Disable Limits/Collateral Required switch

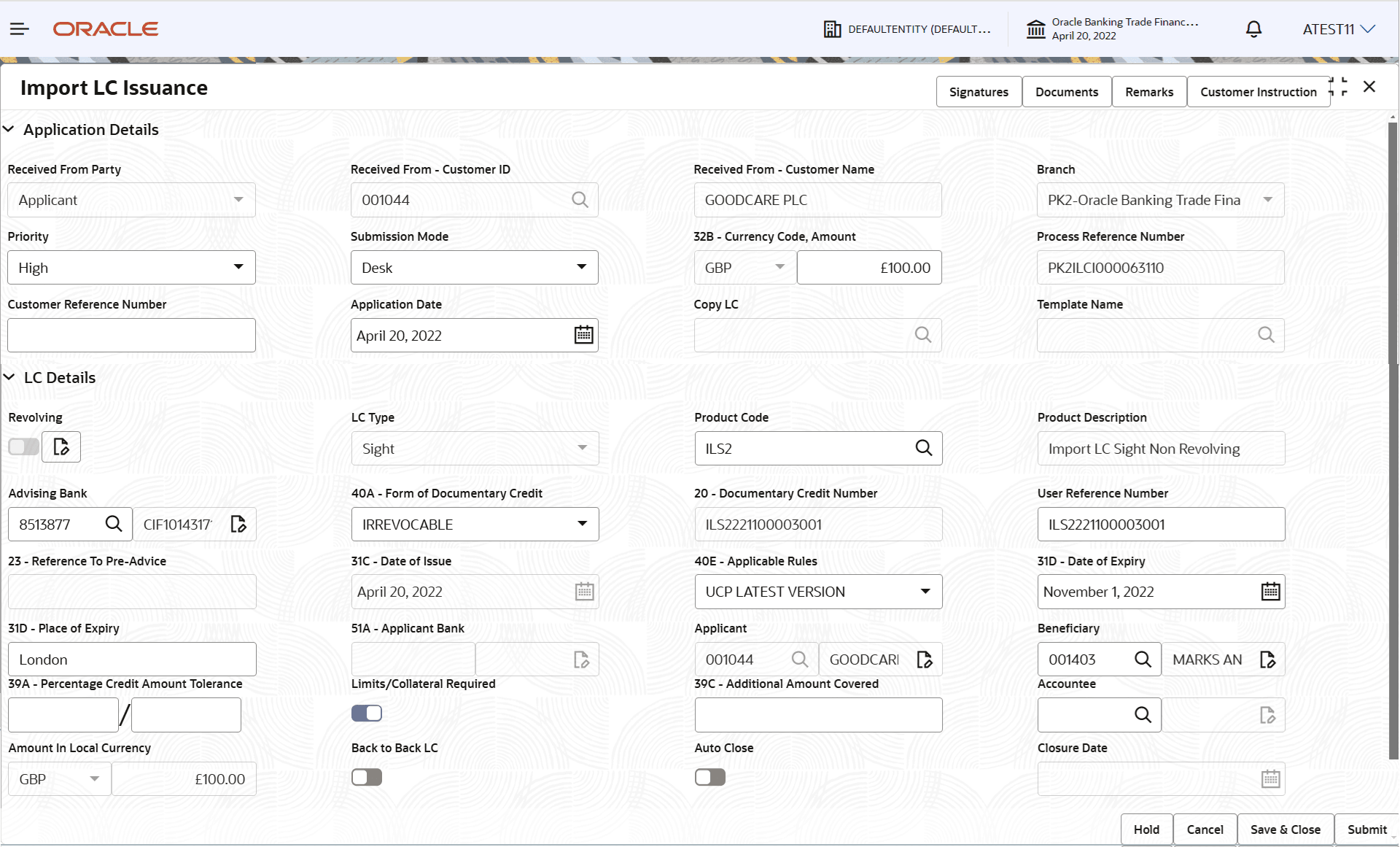click(367, 713)
